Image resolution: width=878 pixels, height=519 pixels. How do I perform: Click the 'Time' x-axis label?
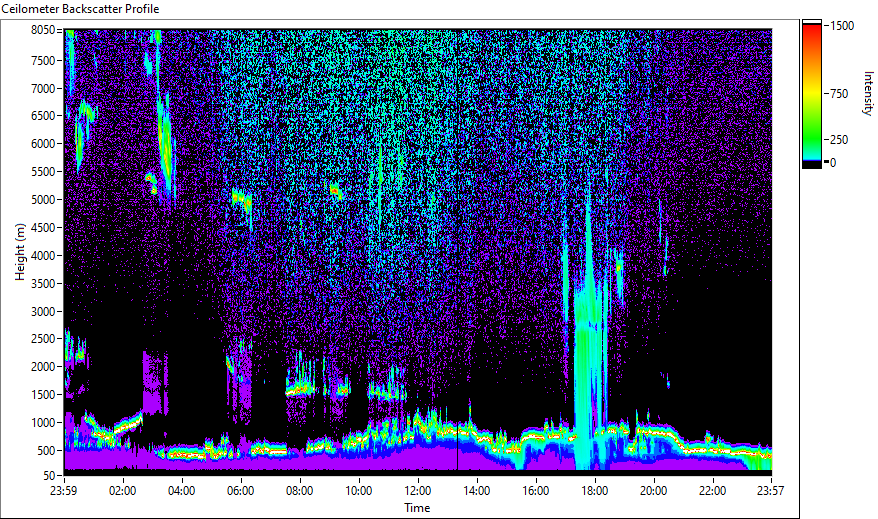(x=417, y=508)
